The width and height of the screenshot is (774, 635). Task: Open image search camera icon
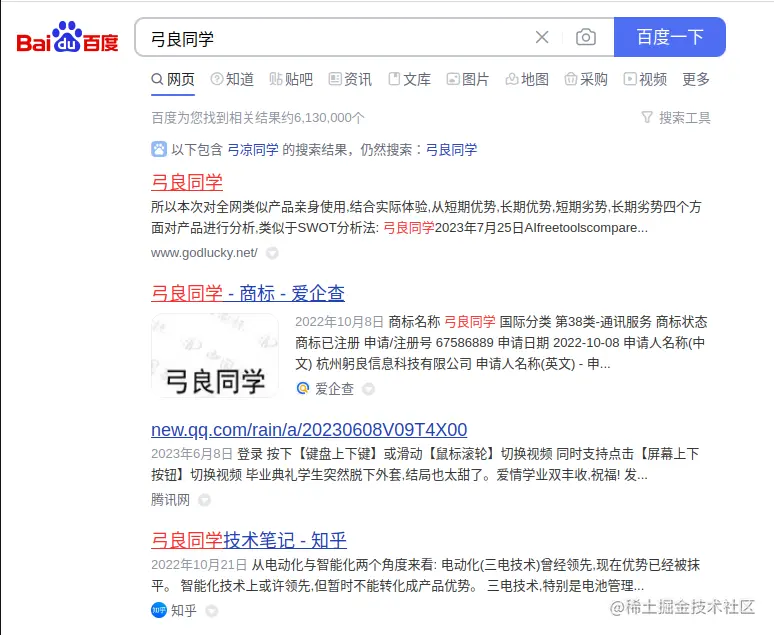click(x=586, y=37)
